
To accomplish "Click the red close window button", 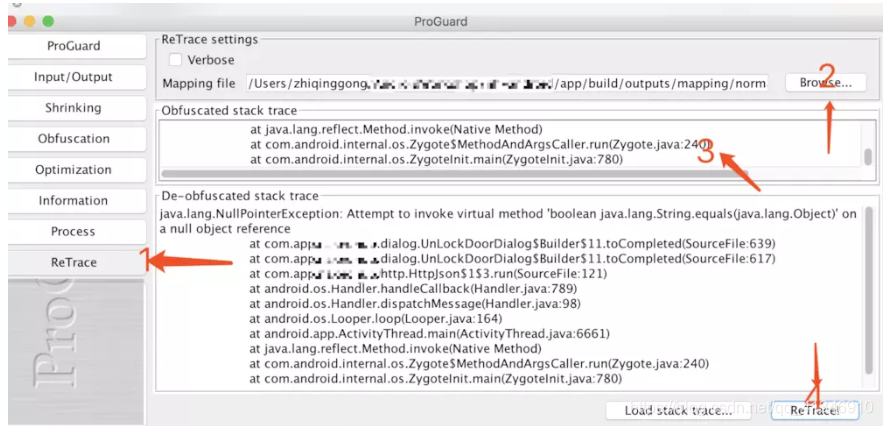I will (x=11, y=21).
